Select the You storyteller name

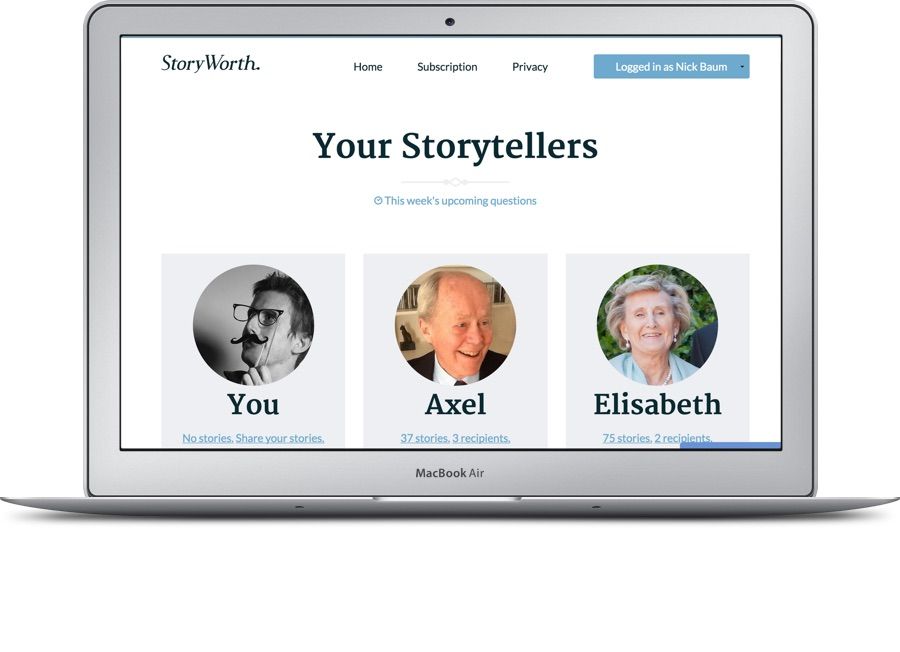point(253,404)
